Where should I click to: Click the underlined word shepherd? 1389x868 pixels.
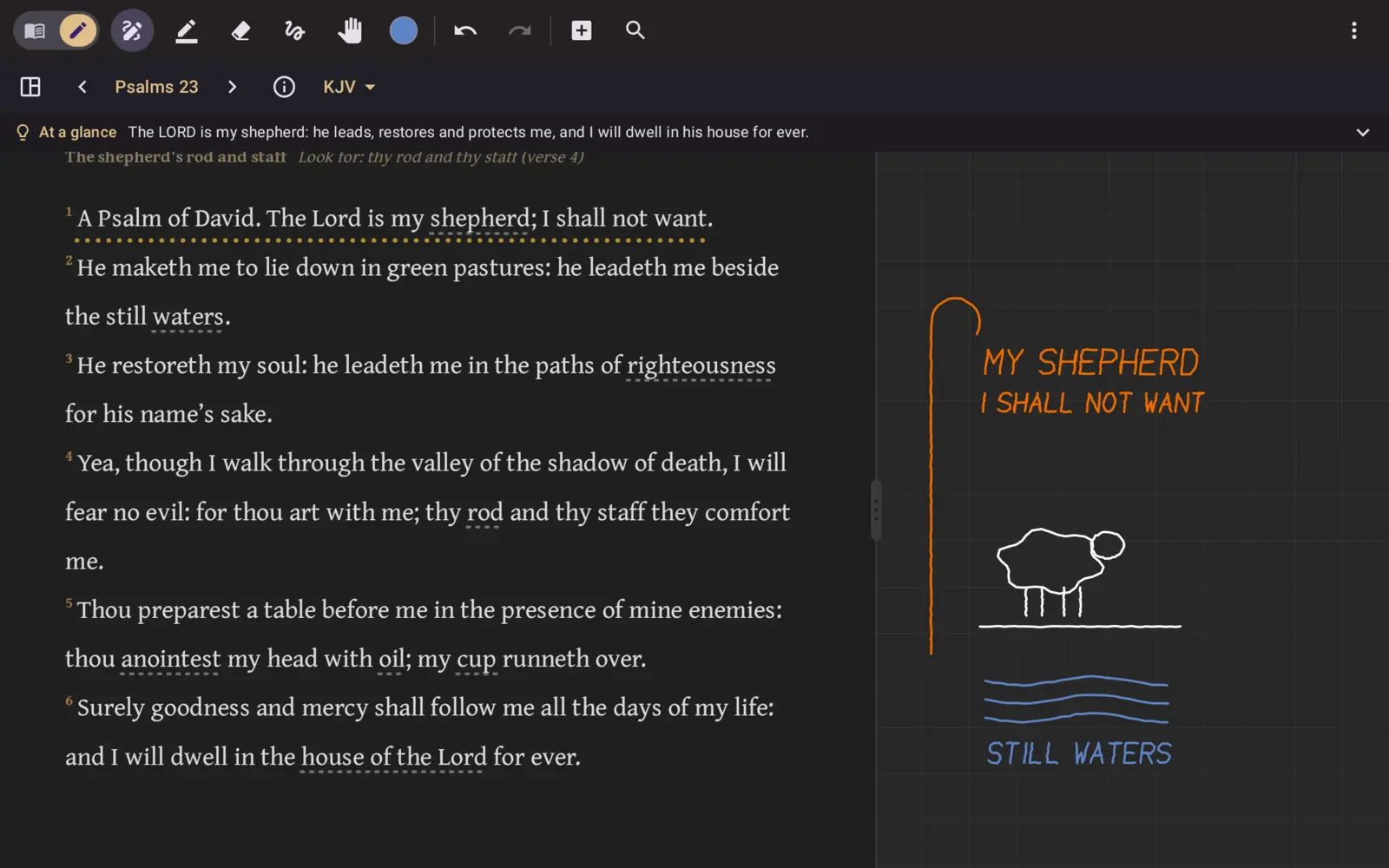[480, 219]
